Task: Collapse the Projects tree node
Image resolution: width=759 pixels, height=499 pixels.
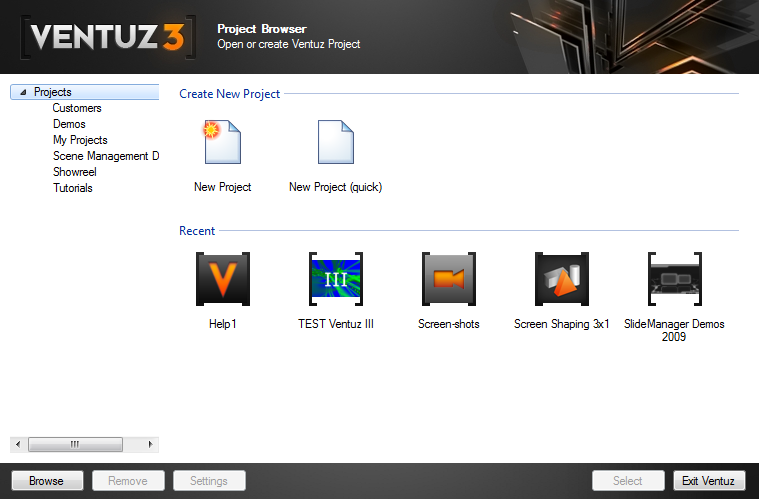Action: point(23,93)
